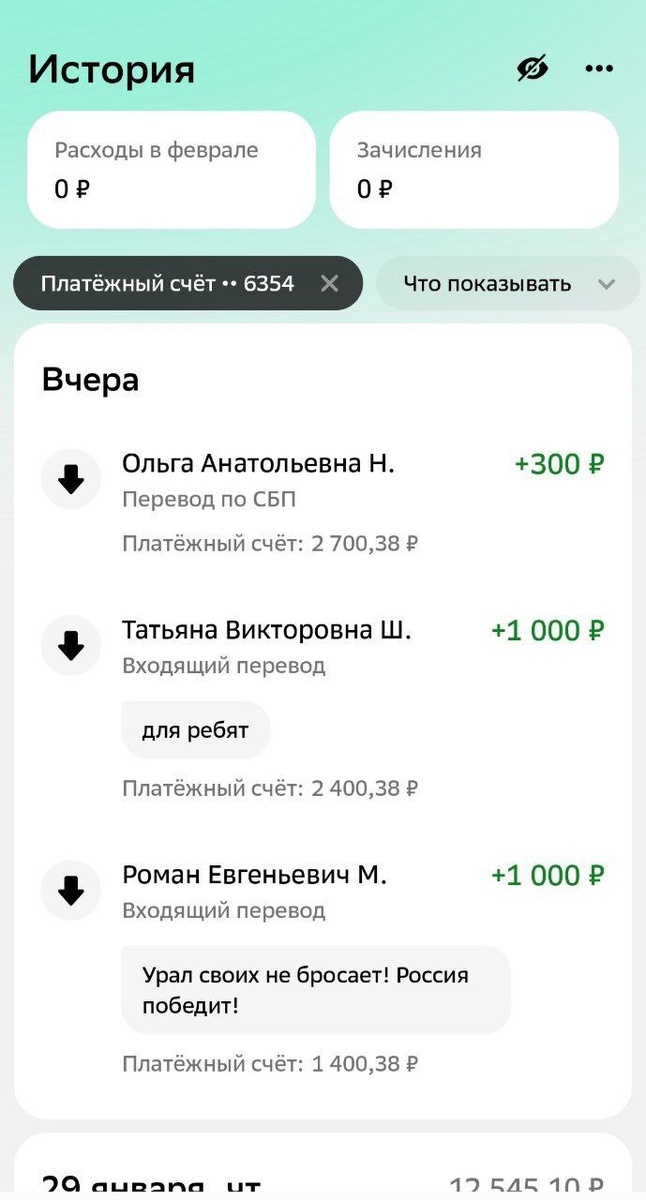Open the three-dot options menu
The height and width of the screenshot is (1200, 646).
(x=599, y=68)
